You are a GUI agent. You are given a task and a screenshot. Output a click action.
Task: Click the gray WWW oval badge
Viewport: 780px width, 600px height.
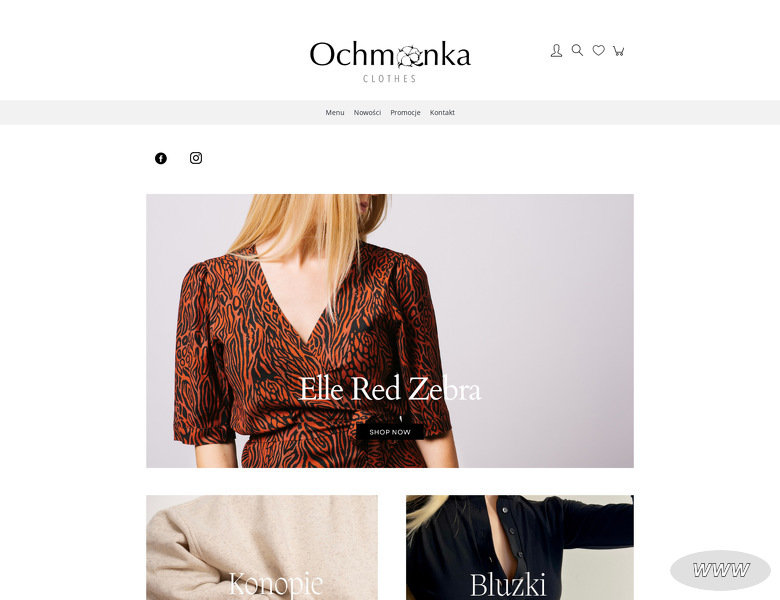point(720,570)
